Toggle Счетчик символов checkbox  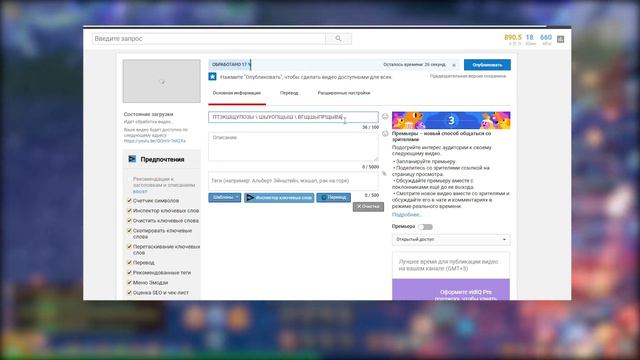129,201
